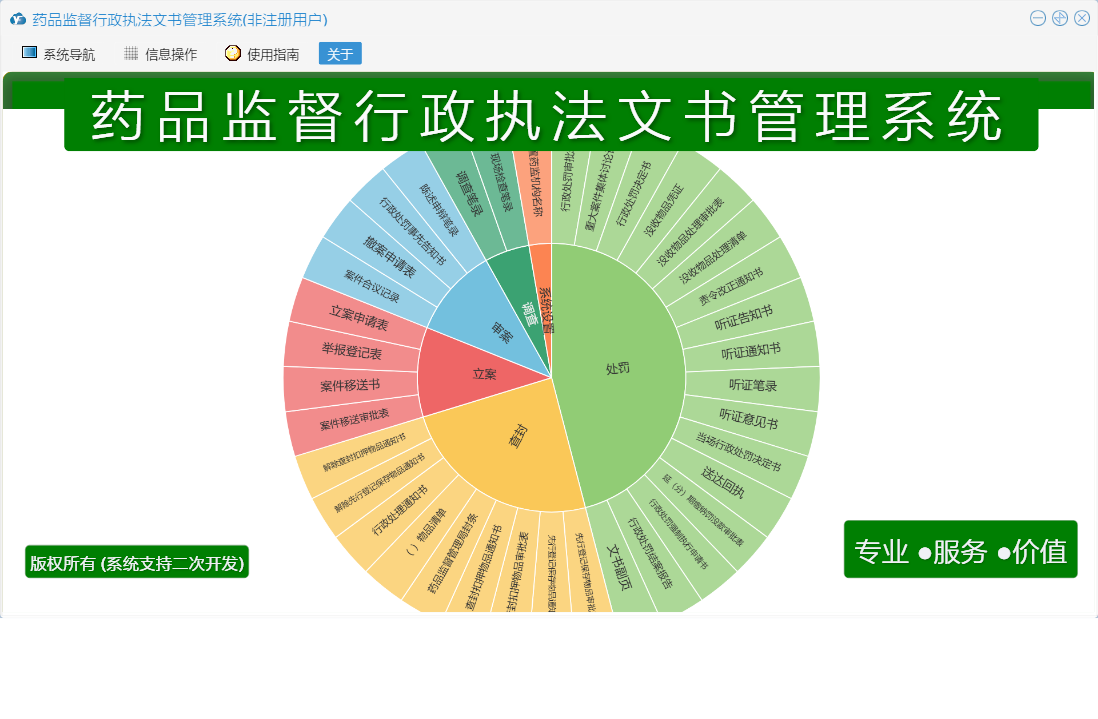This screenshot has height=719, width=1098.
Task: Close the window with the round X button
Action: (x=1083, y=18)
